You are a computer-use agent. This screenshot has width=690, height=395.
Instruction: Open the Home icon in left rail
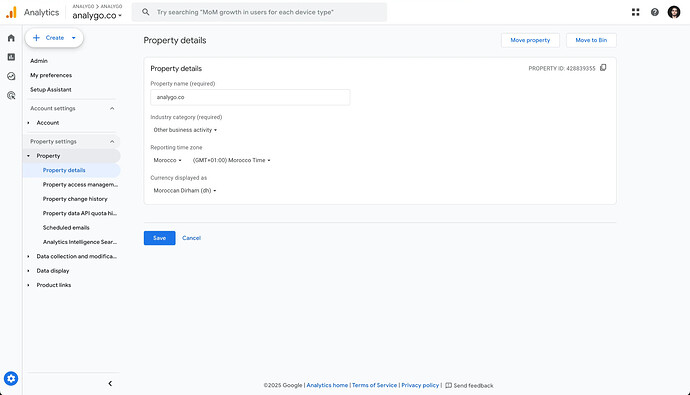tap(11, 38)
